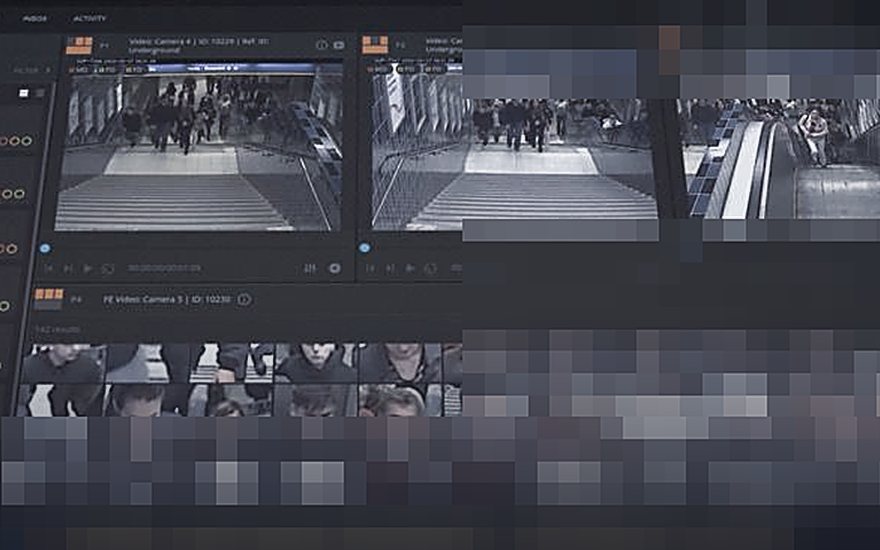Select the gray square view option in sidebar
The width and height of the screenshot is (880, 550).
click(x=39, y=93)
